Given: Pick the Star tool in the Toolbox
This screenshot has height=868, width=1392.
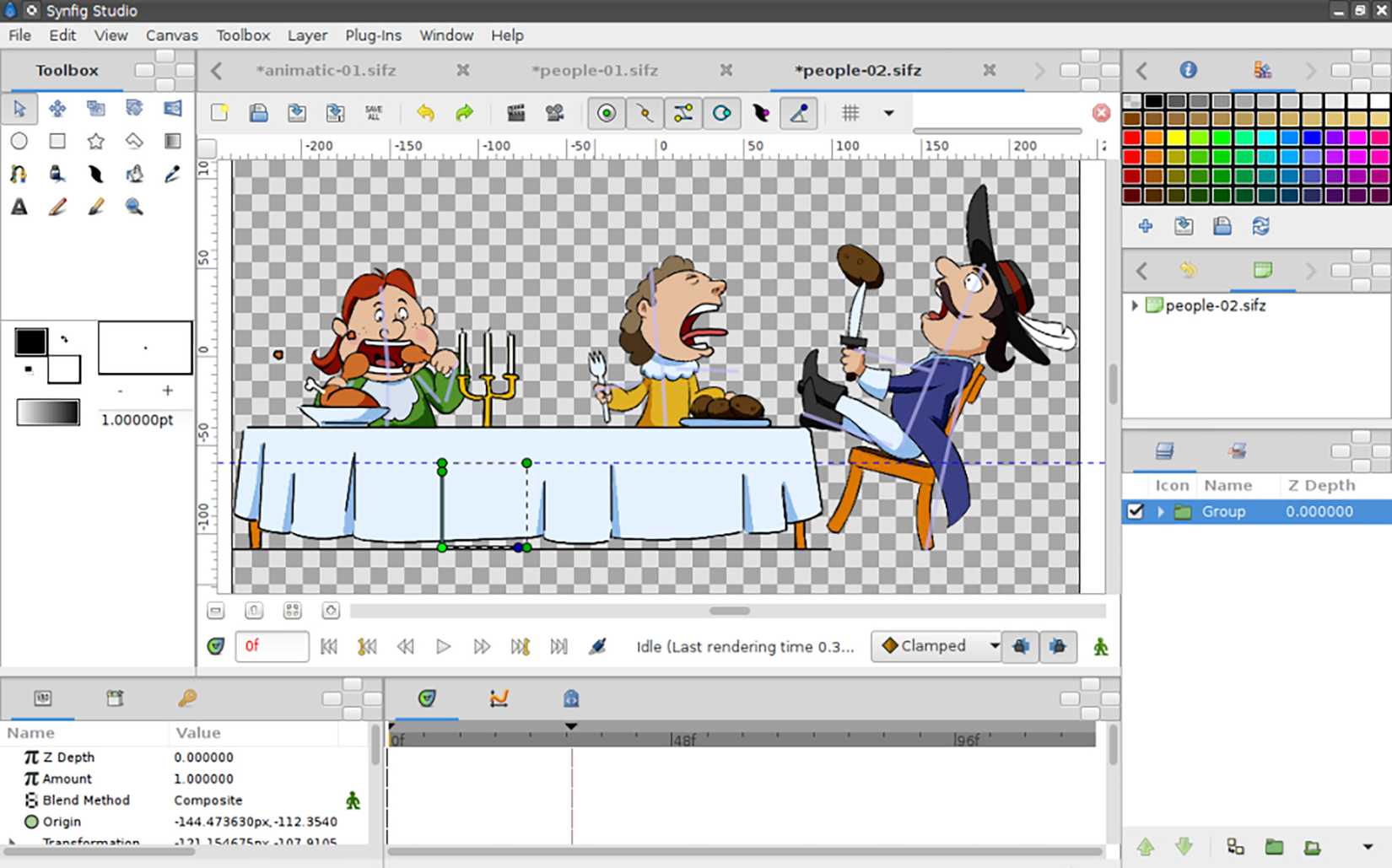Looking at the screenshot, I should tap(95, 141).
